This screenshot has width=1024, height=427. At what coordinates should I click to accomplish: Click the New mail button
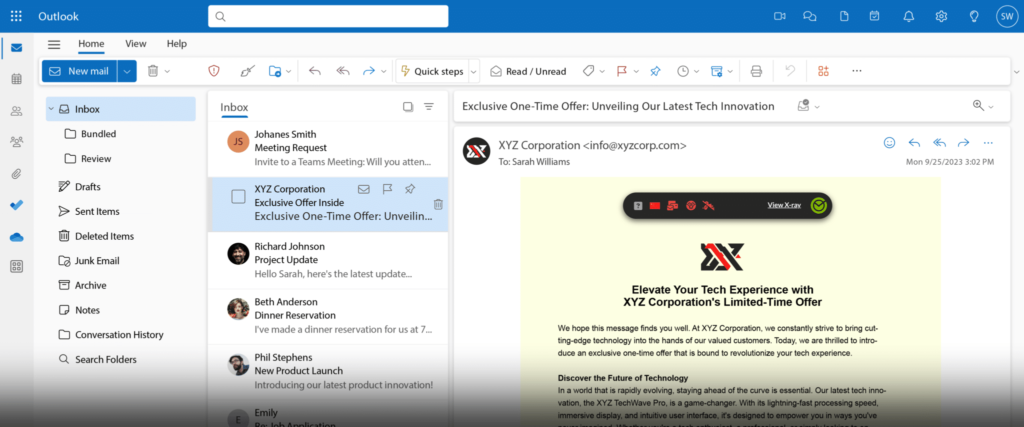(x=79, y=71)
